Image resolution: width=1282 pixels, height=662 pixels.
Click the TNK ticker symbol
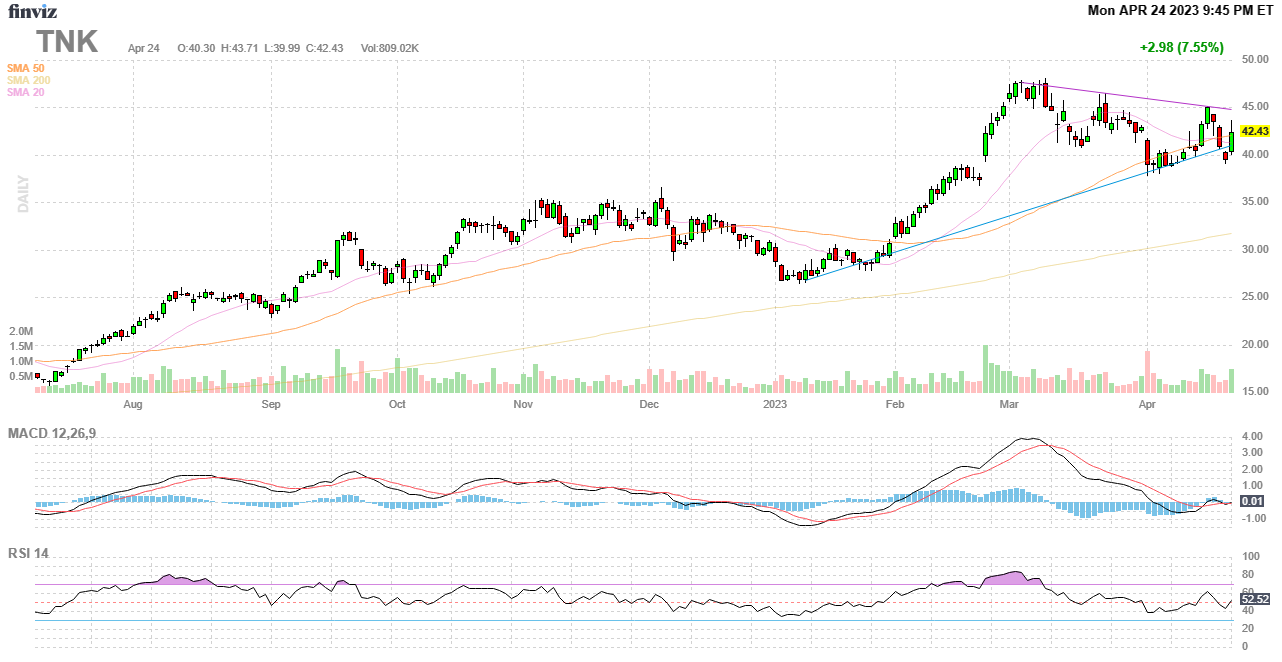point(67,42)
